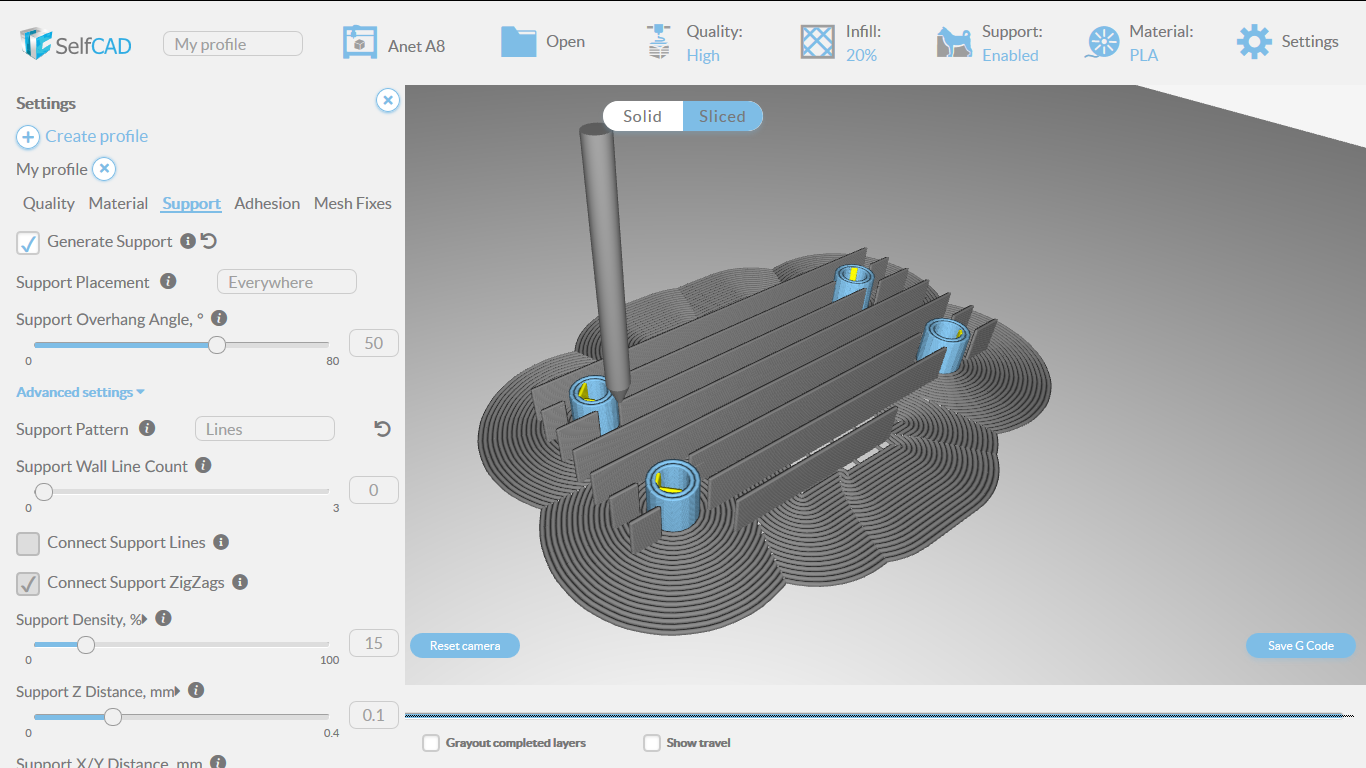This screenshot has height=768, width=1366.
Task: Expand Support Density sub-options arrow
Action: 143,619
